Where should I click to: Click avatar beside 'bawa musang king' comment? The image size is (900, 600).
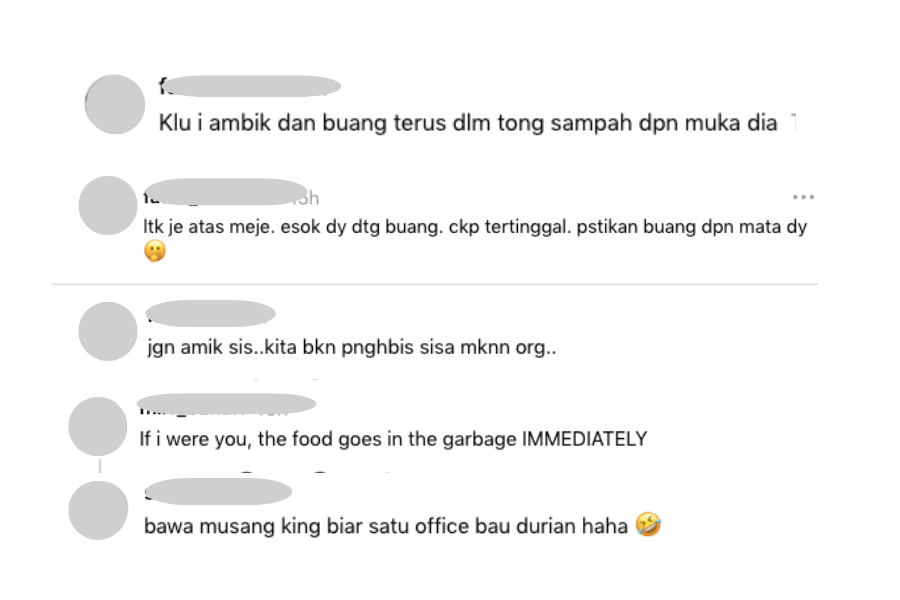pos(98,510)
